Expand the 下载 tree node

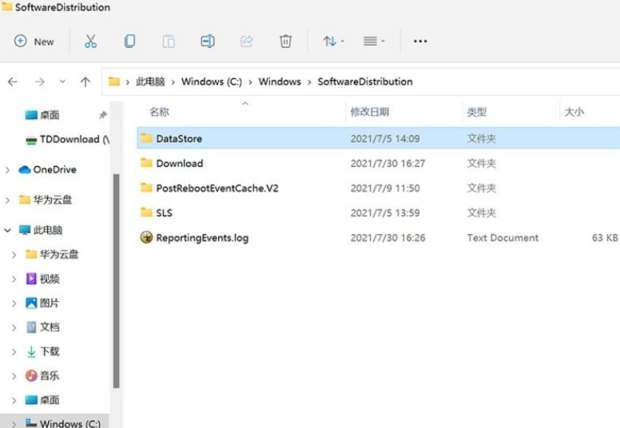click(14, 352)
